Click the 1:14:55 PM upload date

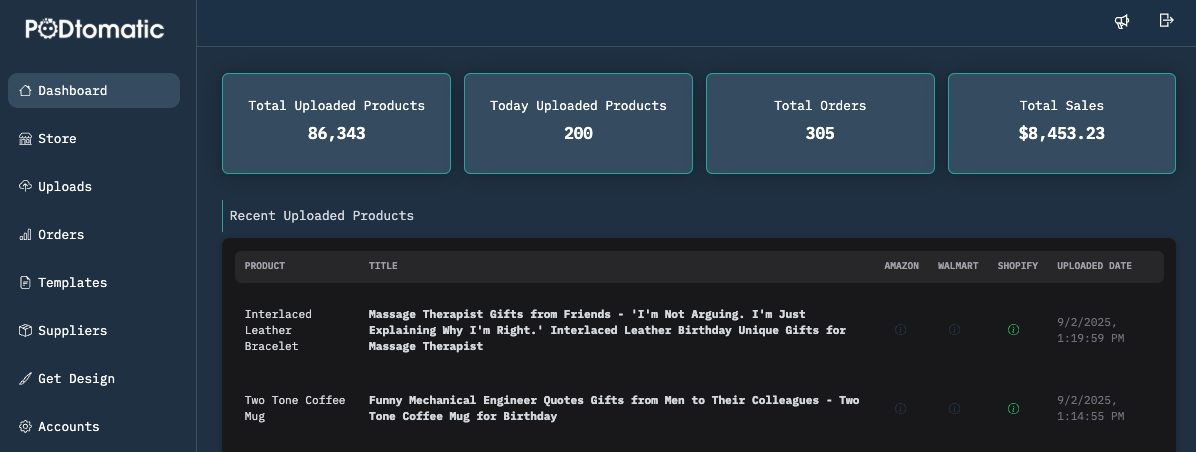point(1091,409)
